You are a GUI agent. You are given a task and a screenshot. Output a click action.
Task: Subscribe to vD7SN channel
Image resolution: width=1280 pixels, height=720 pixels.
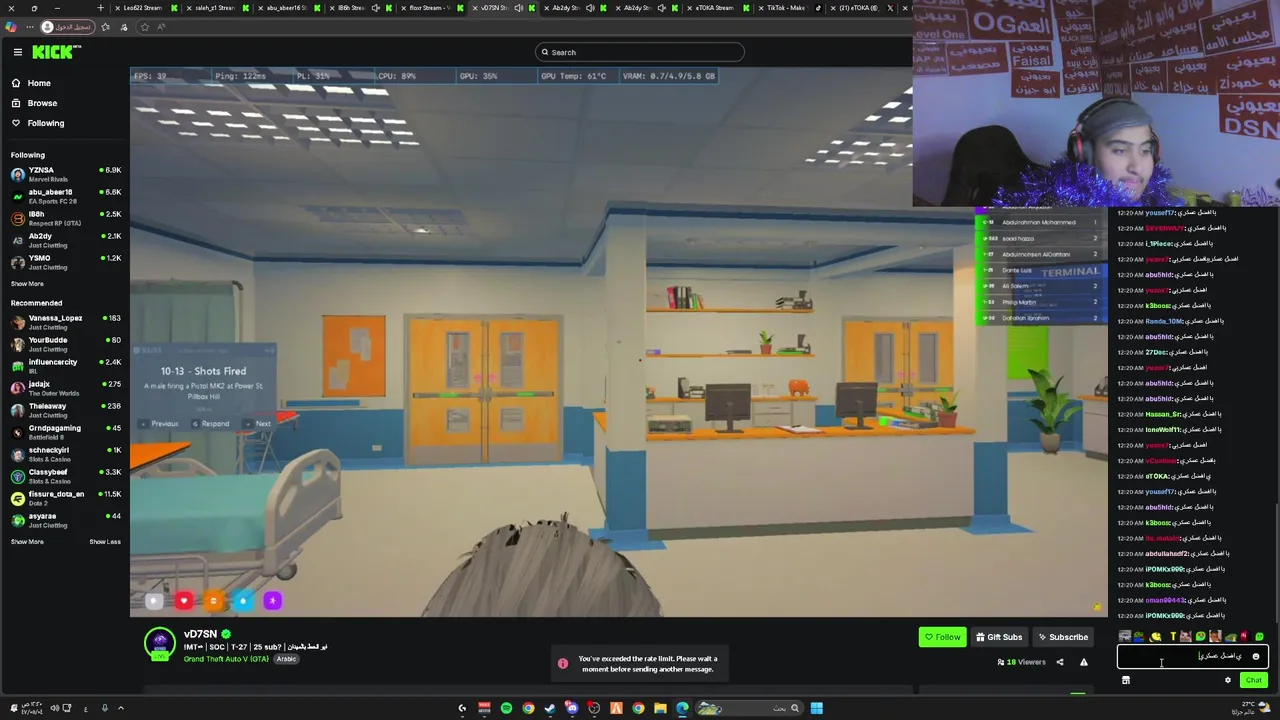[1063, 637]
